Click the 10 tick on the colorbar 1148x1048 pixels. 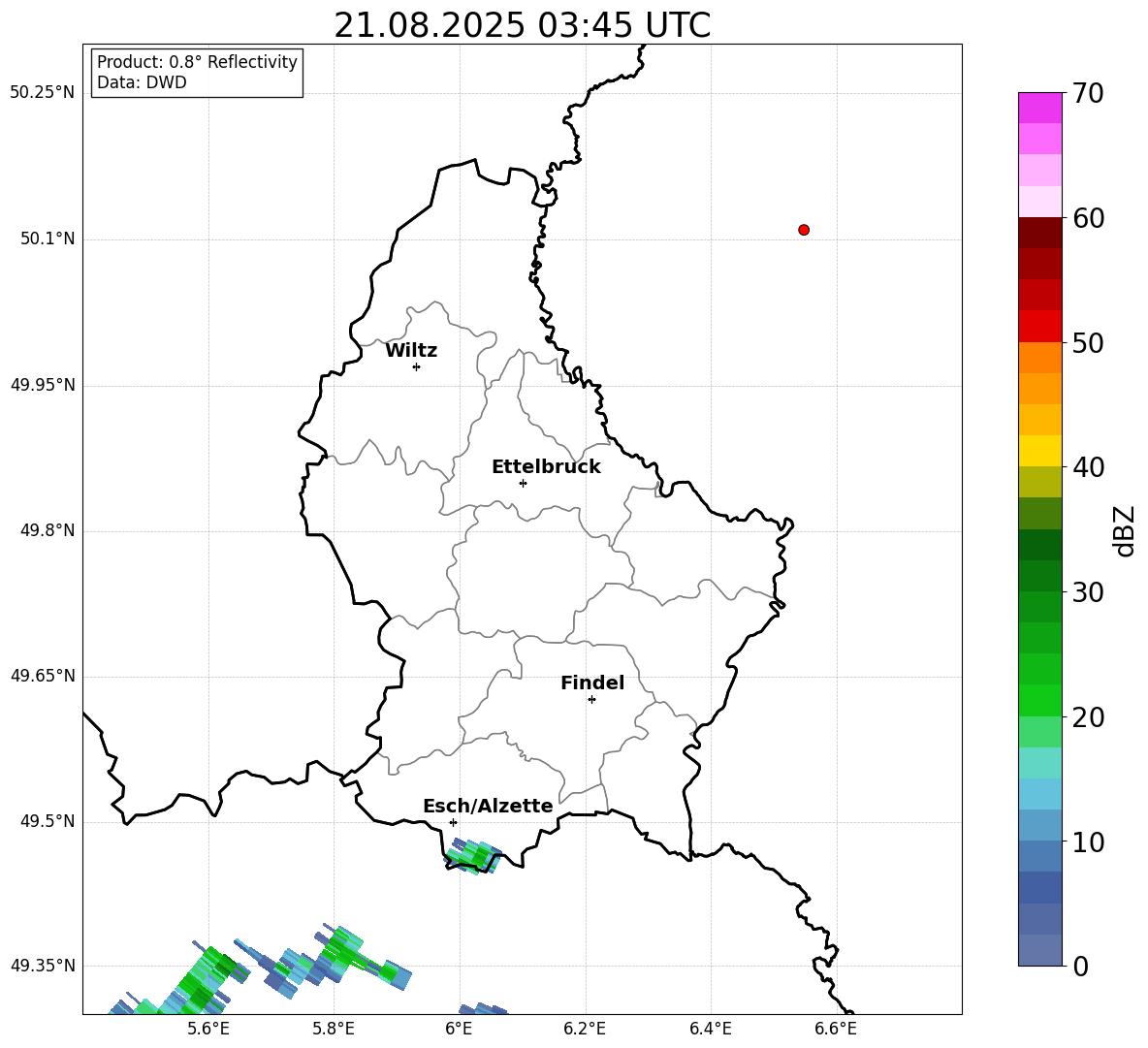pos(1089,842)
